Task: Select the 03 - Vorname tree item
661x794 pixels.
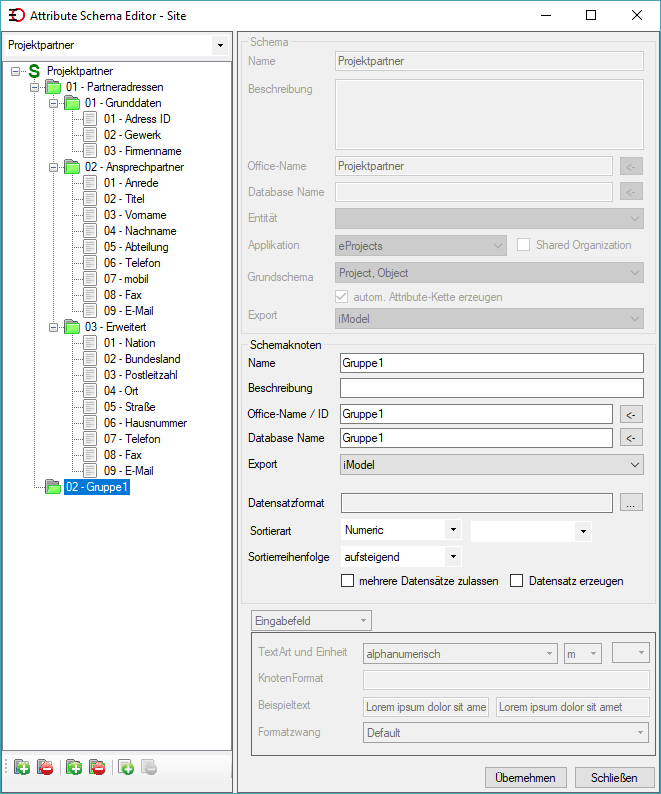Action: tap(135, 215)
